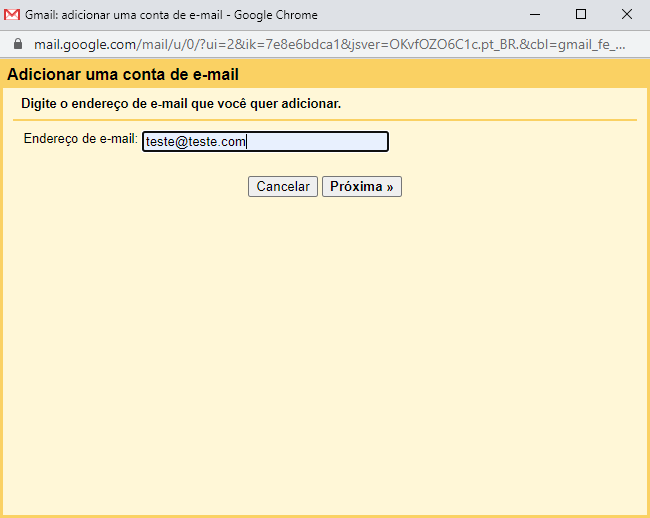This screenshot has height=518, width=650.
Task: Click the "Digite o endereço de e-mail" instruction text
Action: [181, 104]
